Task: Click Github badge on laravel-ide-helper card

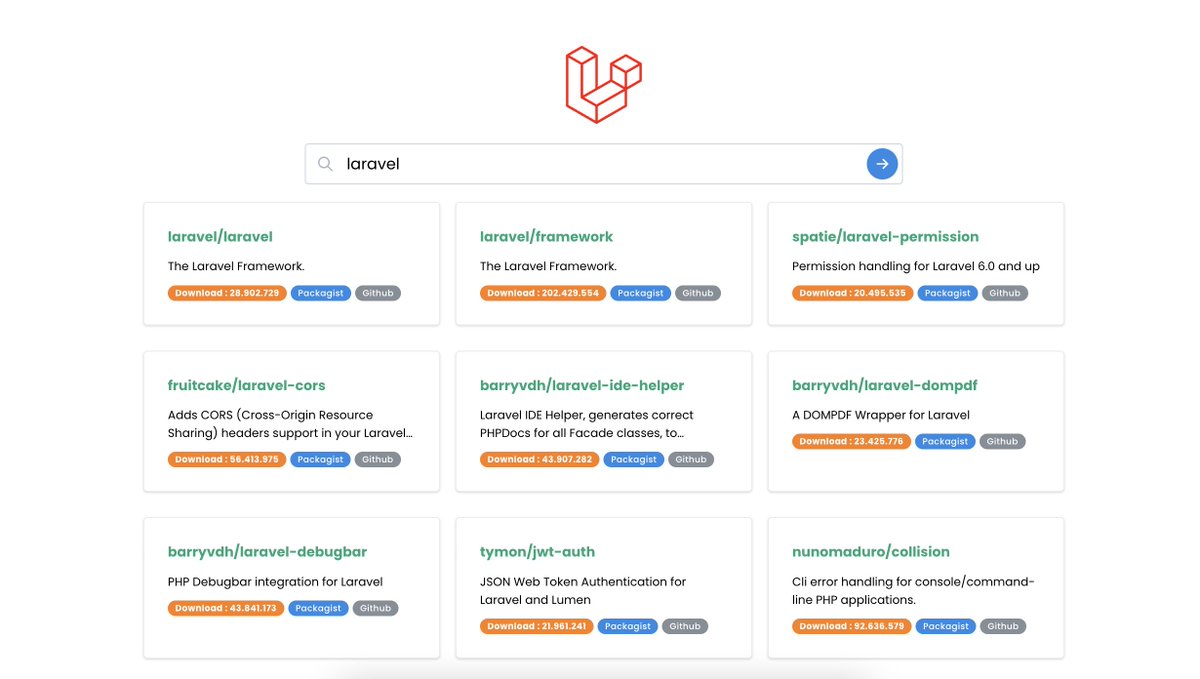Action: (x=691, y=460)
